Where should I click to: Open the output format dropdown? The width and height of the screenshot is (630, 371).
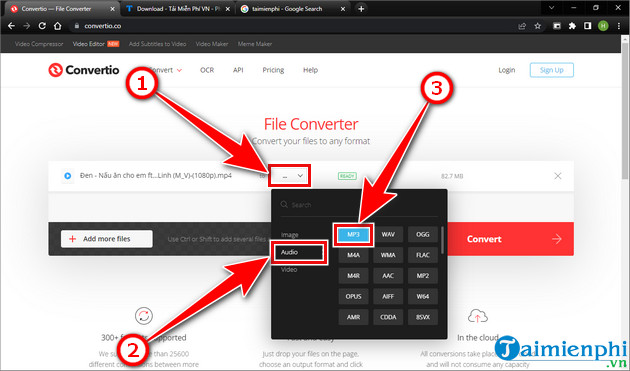coord(289,176)
